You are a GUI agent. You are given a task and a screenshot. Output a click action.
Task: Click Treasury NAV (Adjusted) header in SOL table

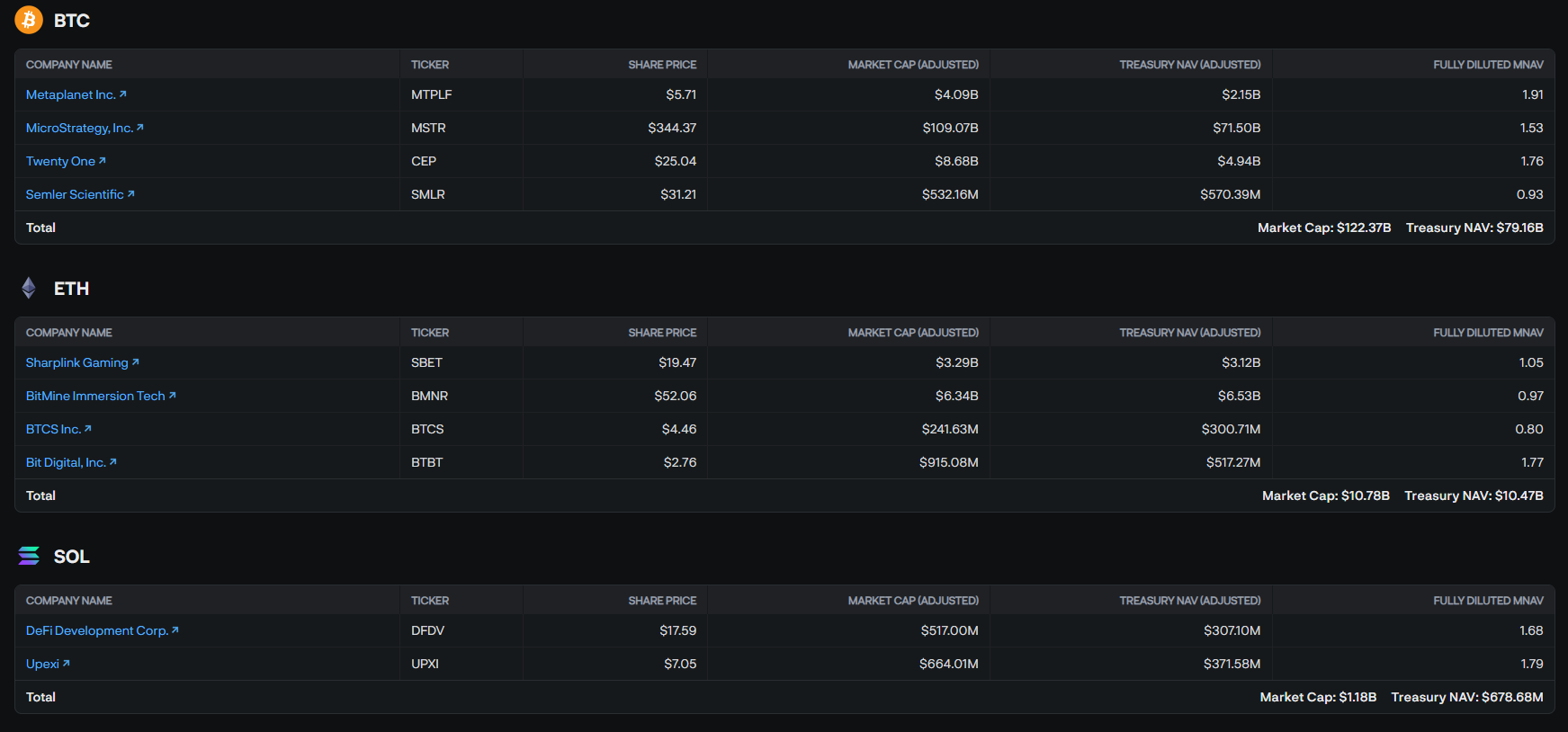(1190, 601)
